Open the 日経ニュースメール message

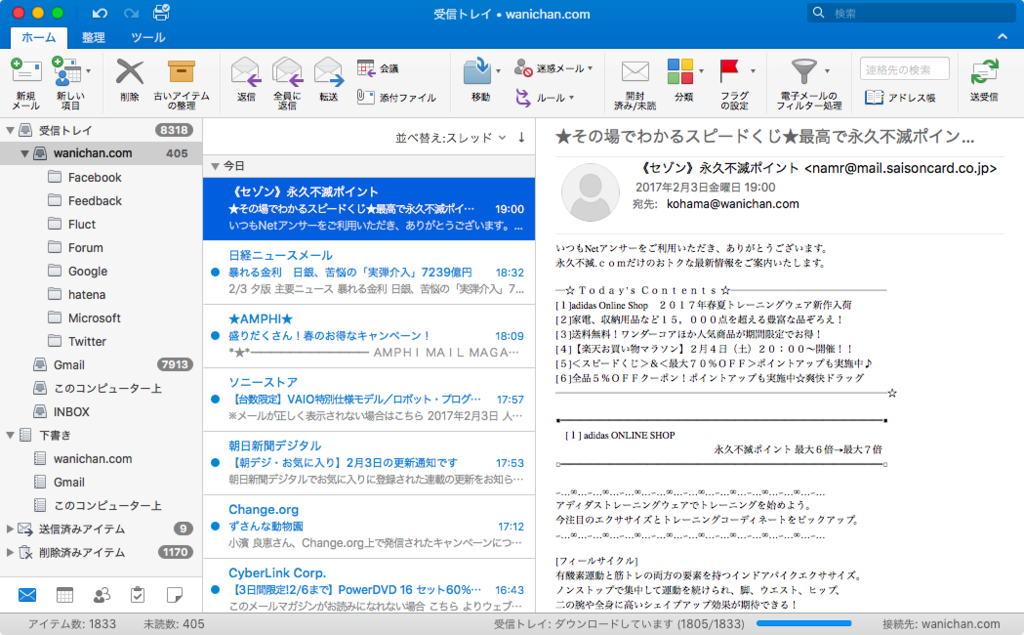pyautogui.click(x=369, y=272)
